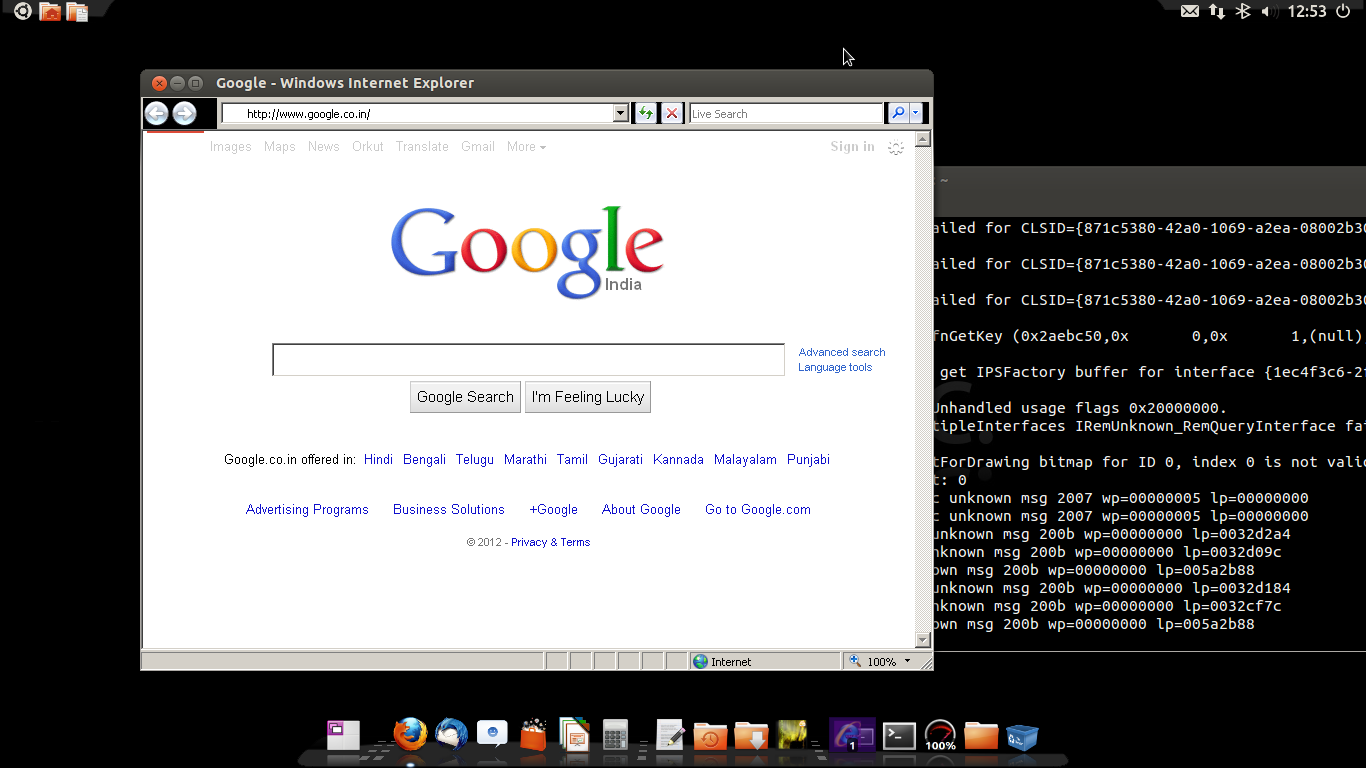Switch Google to Malayalam
Image resolution: width=1366 pixels, height=768 pixels.
coord(745,460)
